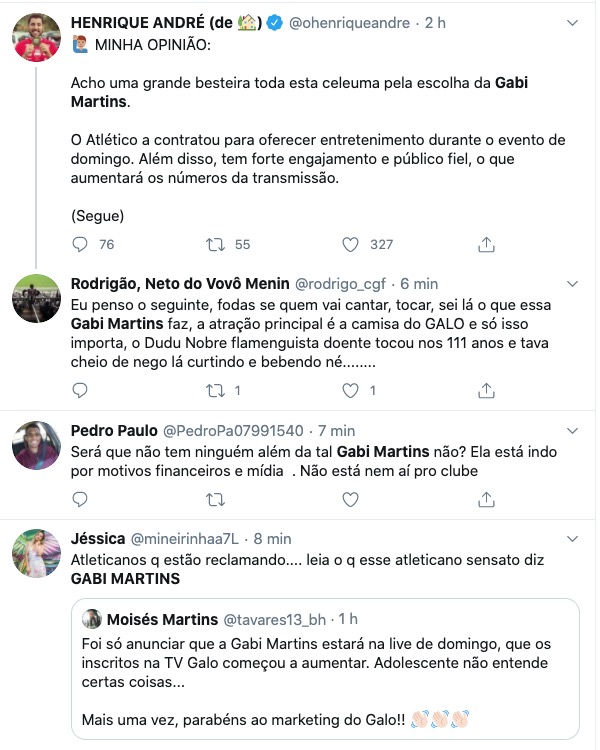Image resolution: width=600 pixels, height=750 pixels.
Task: Reply to Rodrigão's tweet
Action: 81,390
